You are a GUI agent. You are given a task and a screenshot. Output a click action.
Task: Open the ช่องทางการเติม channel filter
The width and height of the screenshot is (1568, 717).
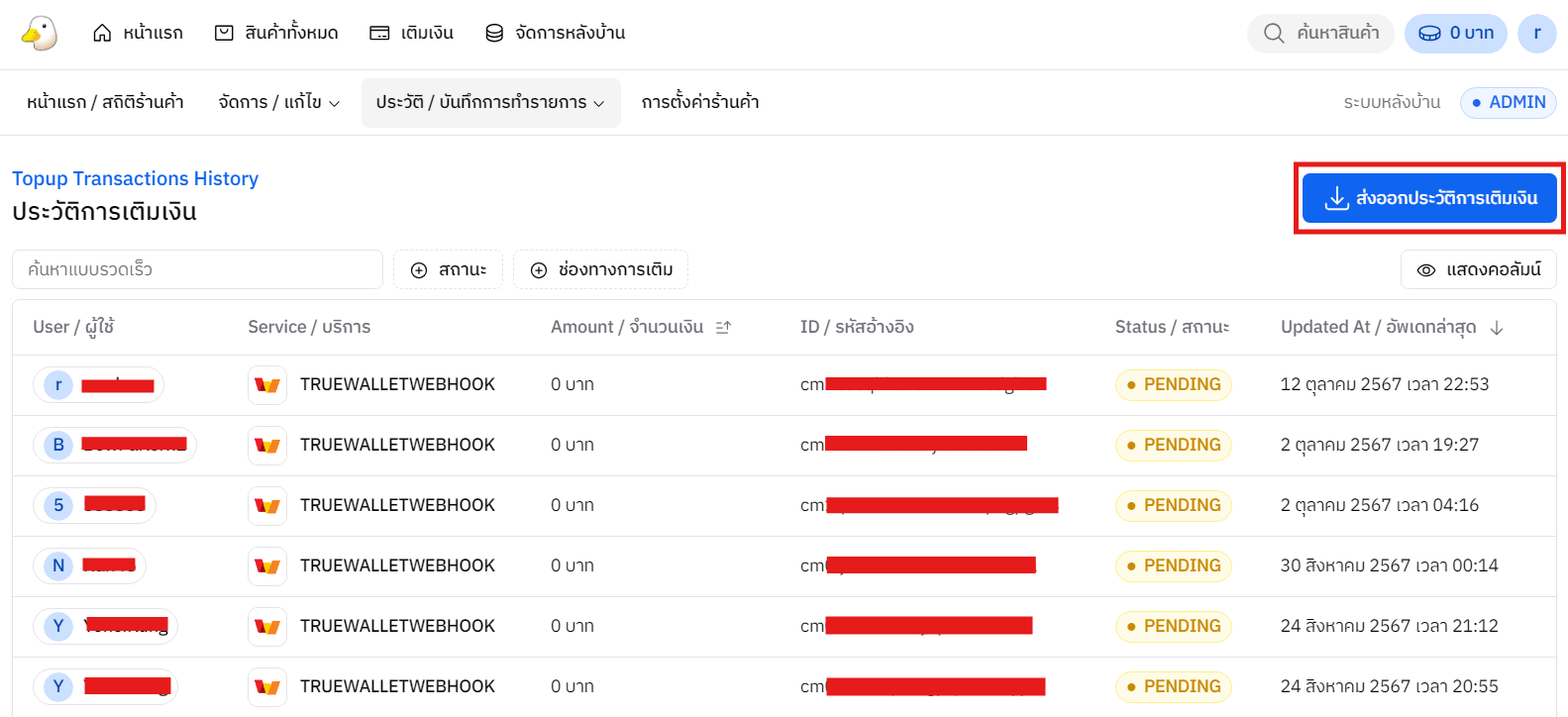click(x=600, y=269)
